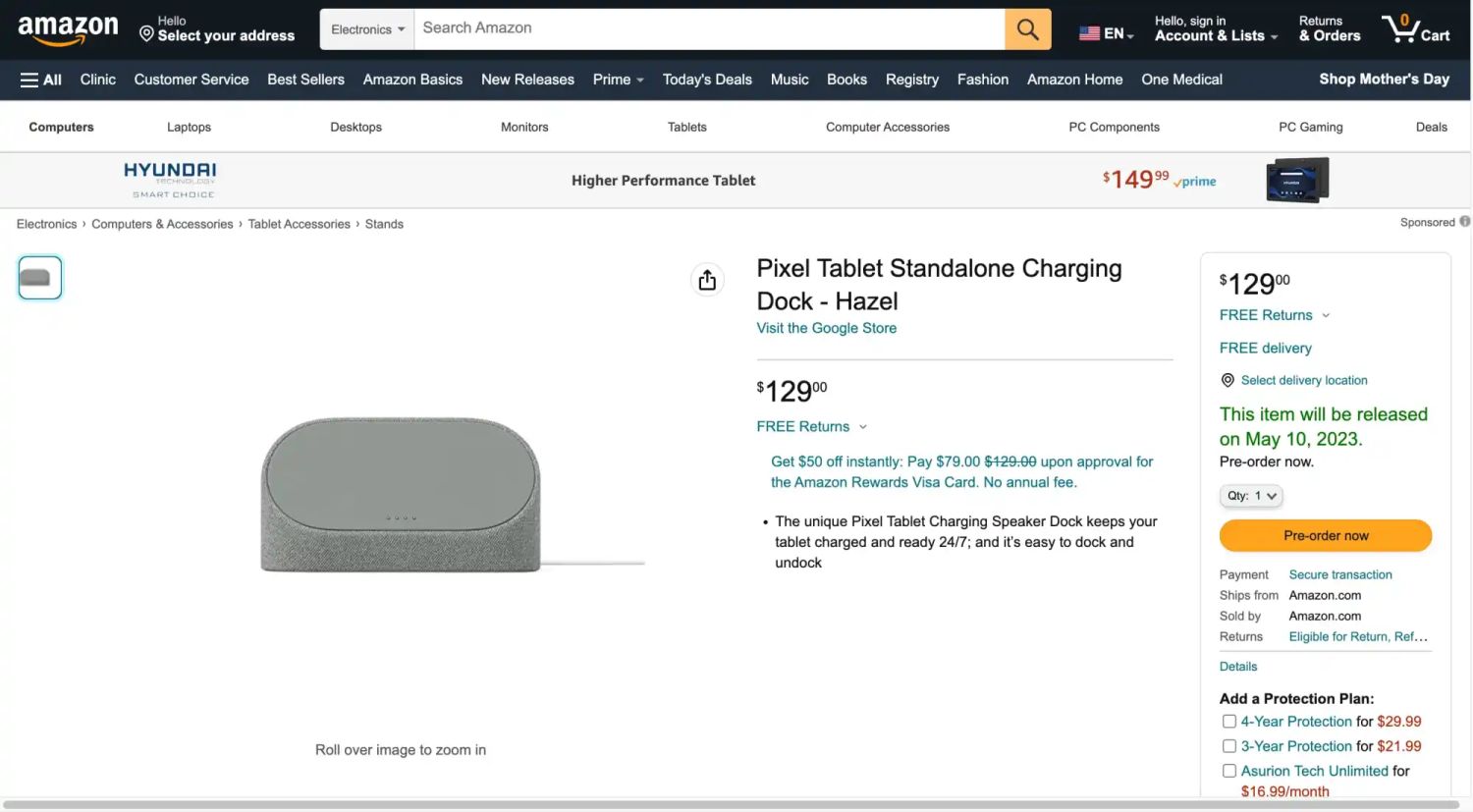Image resolution: width=1473 pixels, height=812 pixels.
Task: Click the share icon beside product image
Action: [707, 281]
